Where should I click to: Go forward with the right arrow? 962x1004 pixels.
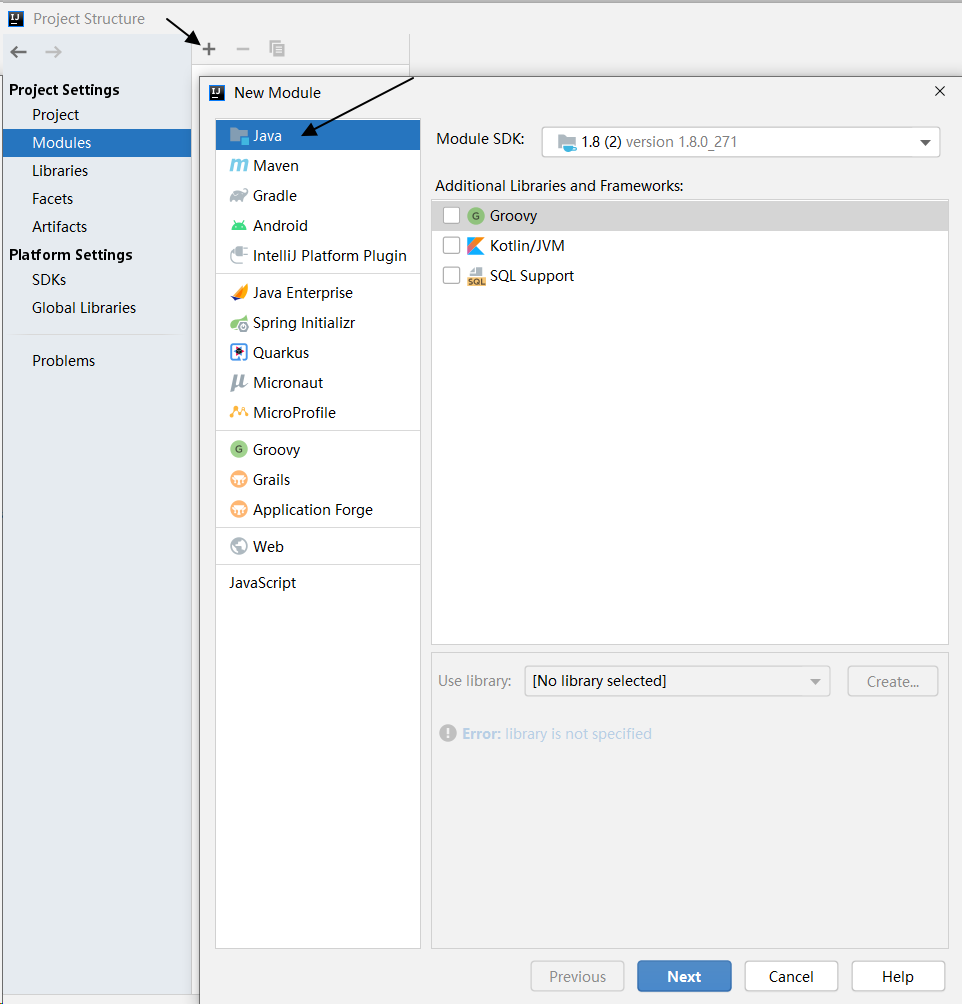coord(53,52)
